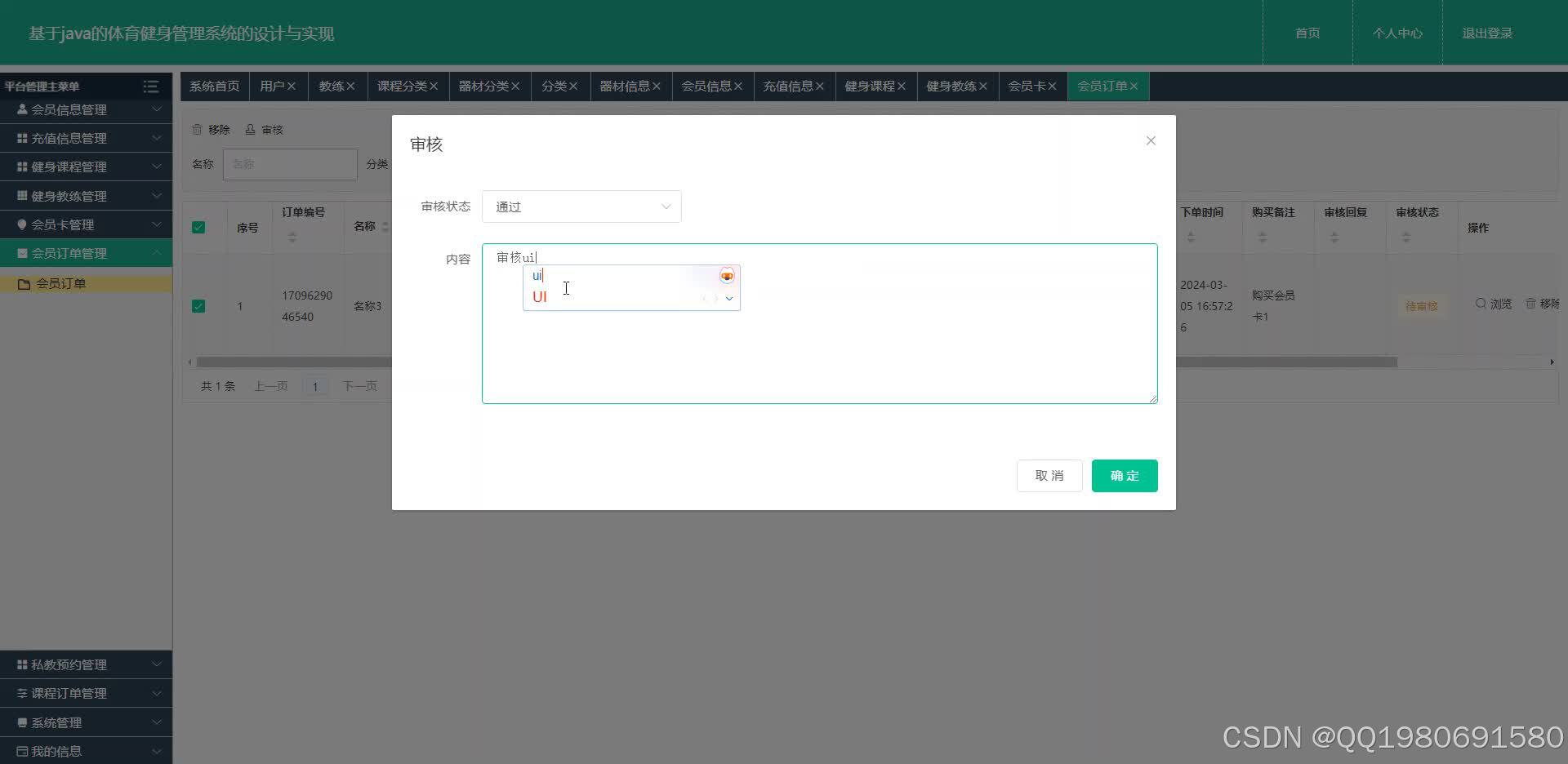Click the 名称 search input field
1568x764 pixels.
coord(290,164)
